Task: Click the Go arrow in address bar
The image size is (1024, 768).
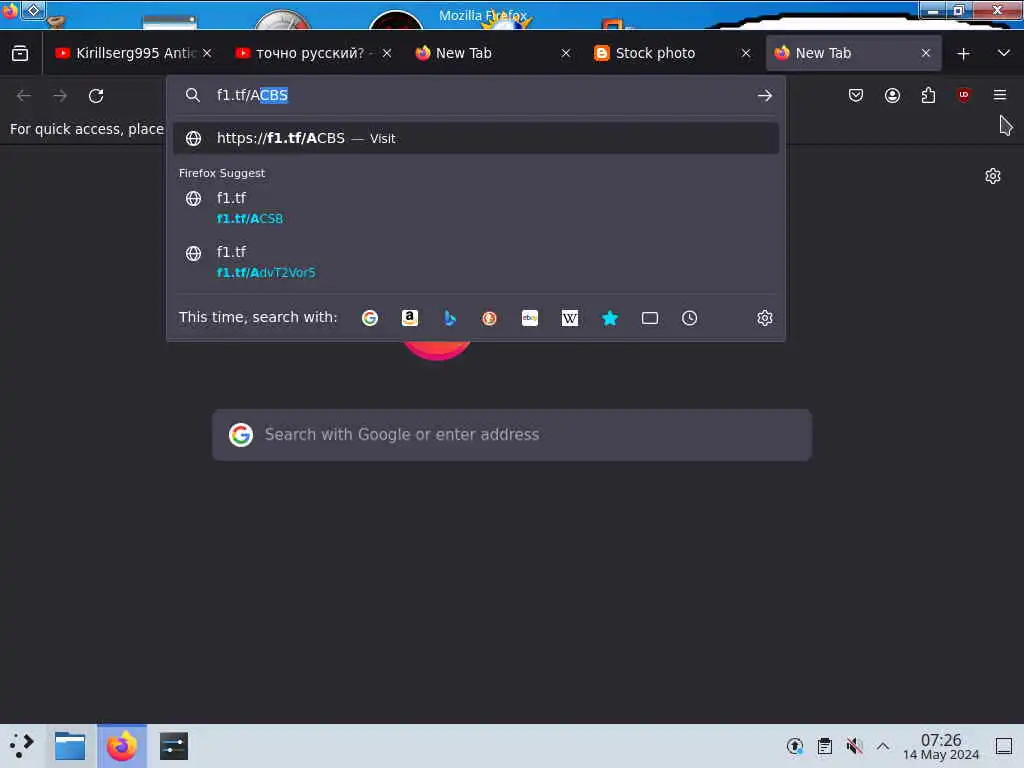Action: (x=765, y=95)
